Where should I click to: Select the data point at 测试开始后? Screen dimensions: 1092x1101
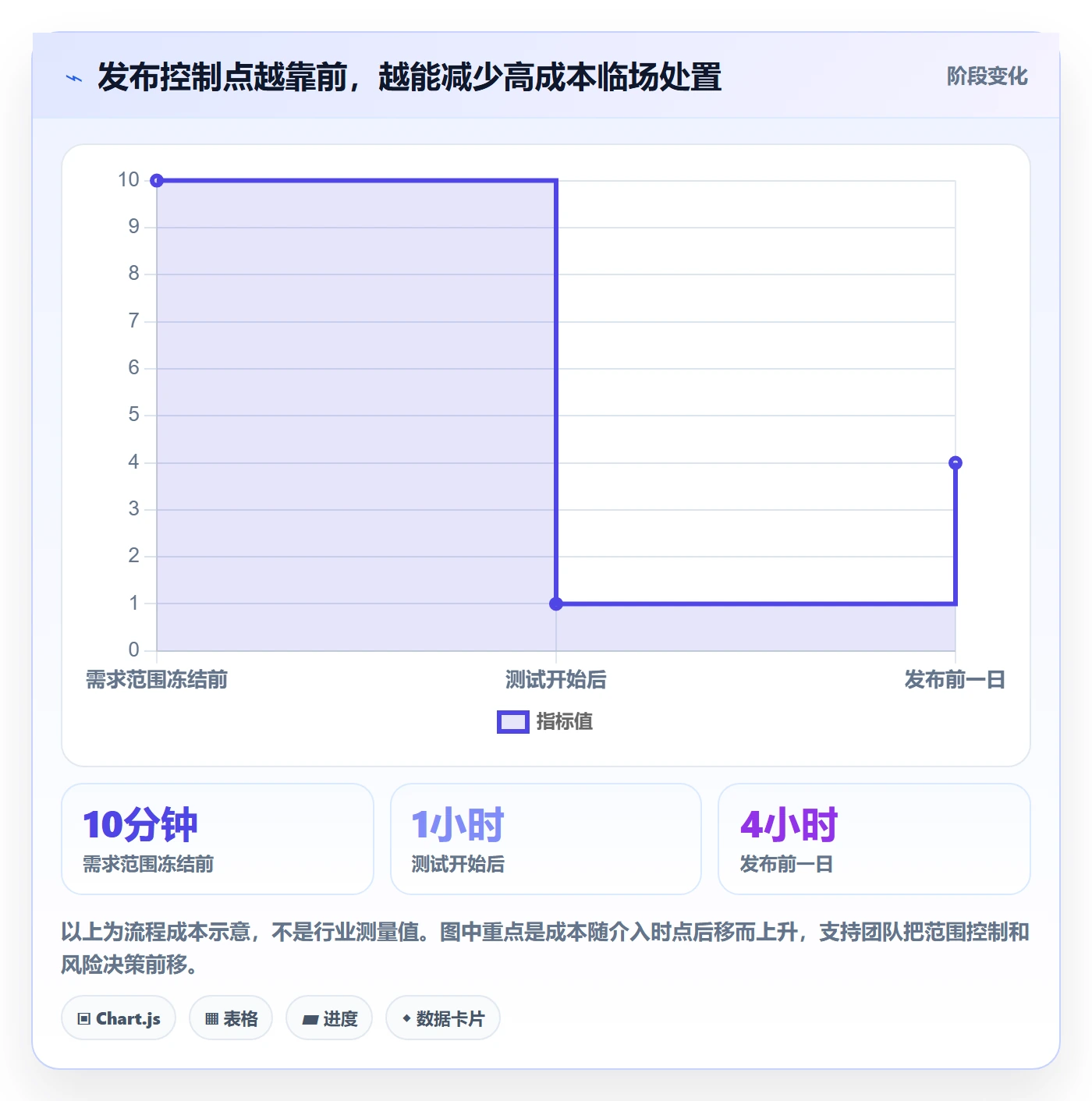point(556,604)
